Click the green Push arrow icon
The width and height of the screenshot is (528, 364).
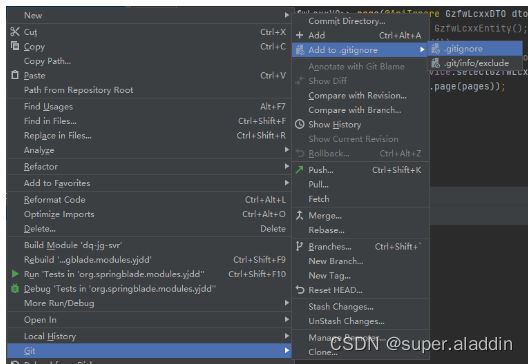pyautogui.click(x=299, y=169)
